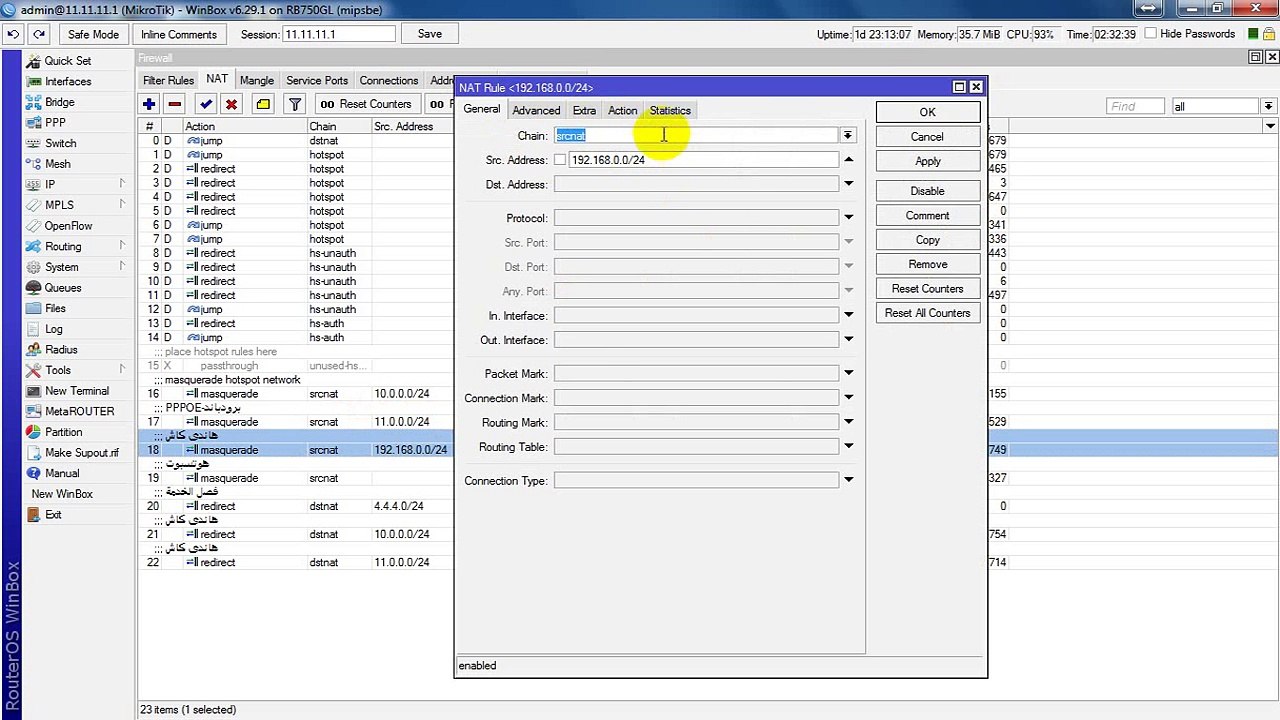Viewport: 1280px width, 720px height.
Task: Open PPP from the sidebar
Action: point(55,123)
